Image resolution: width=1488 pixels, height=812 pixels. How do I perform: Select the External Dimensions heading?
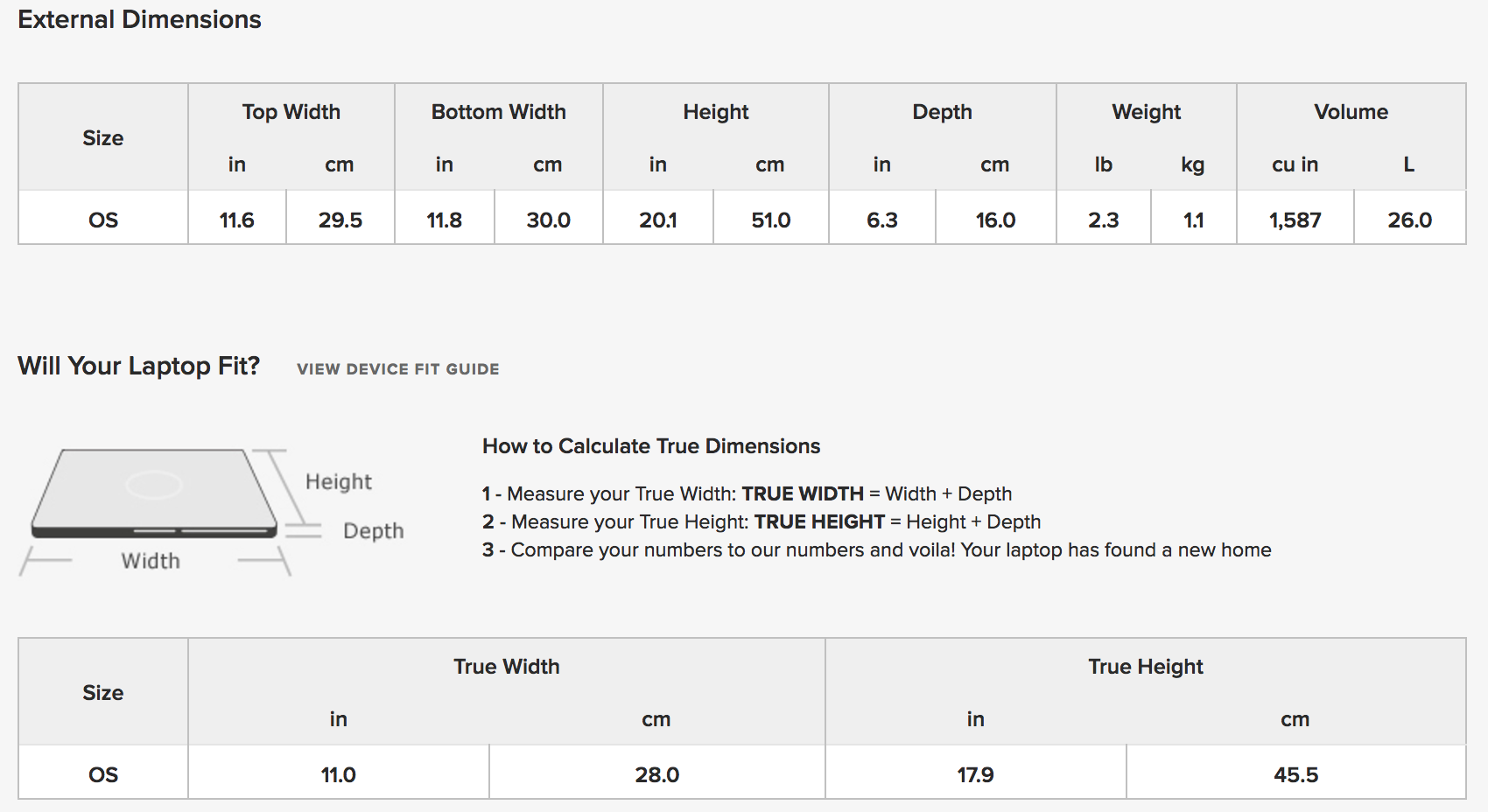pyautogui.click(x=139, y=19)
